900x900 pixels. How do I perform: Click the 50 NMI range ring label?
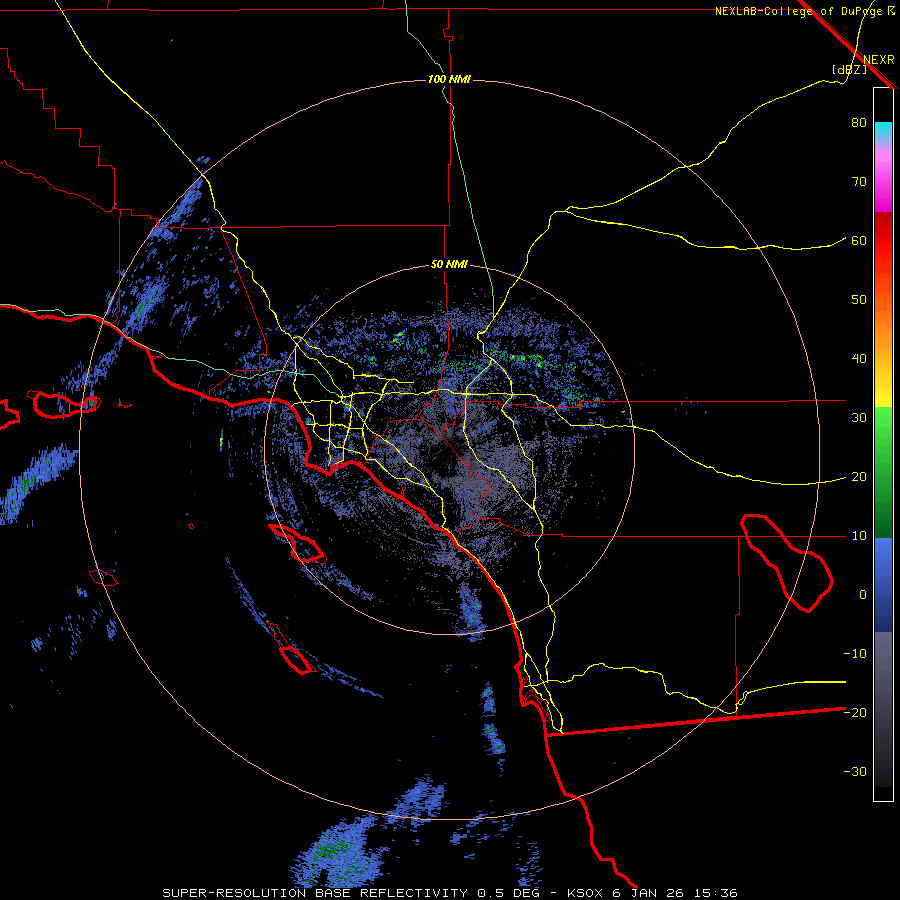tap(449, 265)
